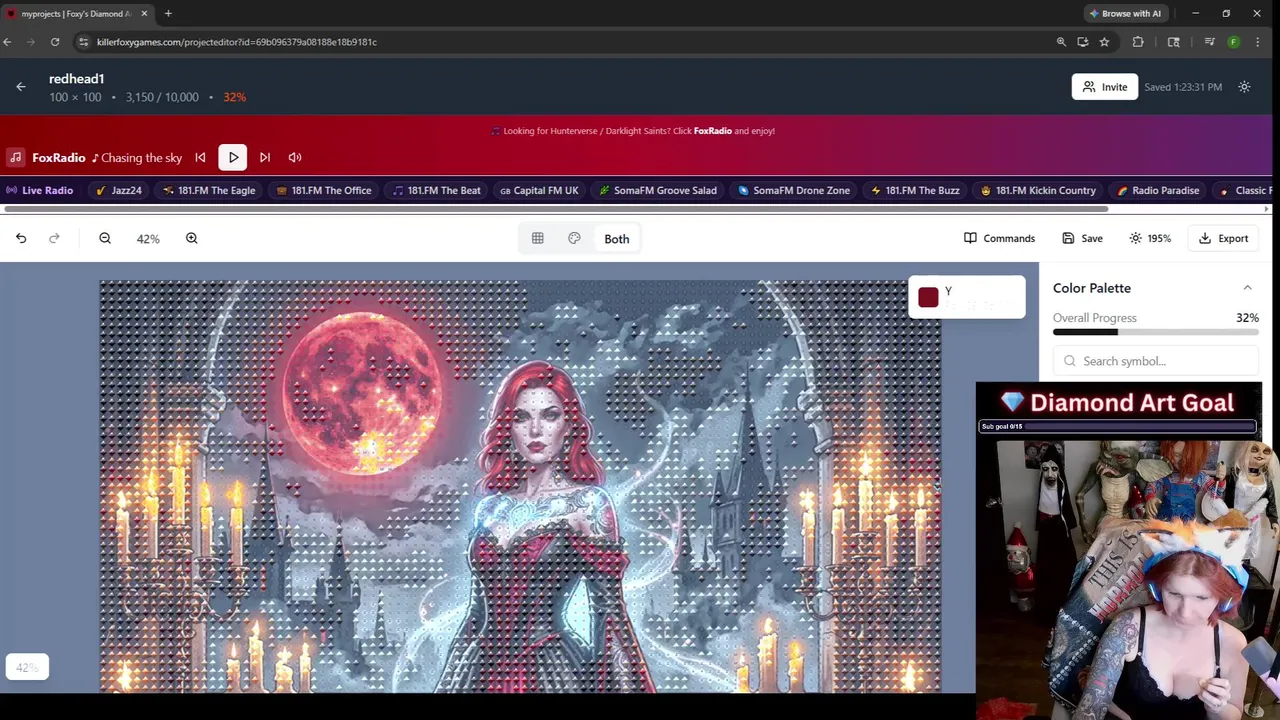Go back with the project arrow
Viewport: 1280px width, 720px height.
tap(21, 87)
